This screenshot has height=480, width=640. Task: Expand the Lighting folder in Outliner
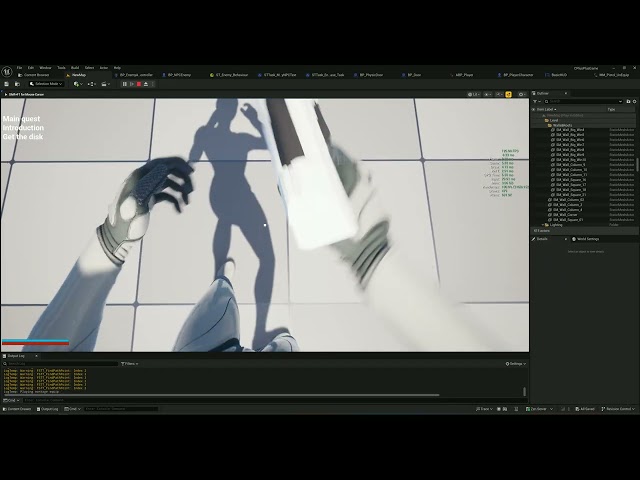543,225
